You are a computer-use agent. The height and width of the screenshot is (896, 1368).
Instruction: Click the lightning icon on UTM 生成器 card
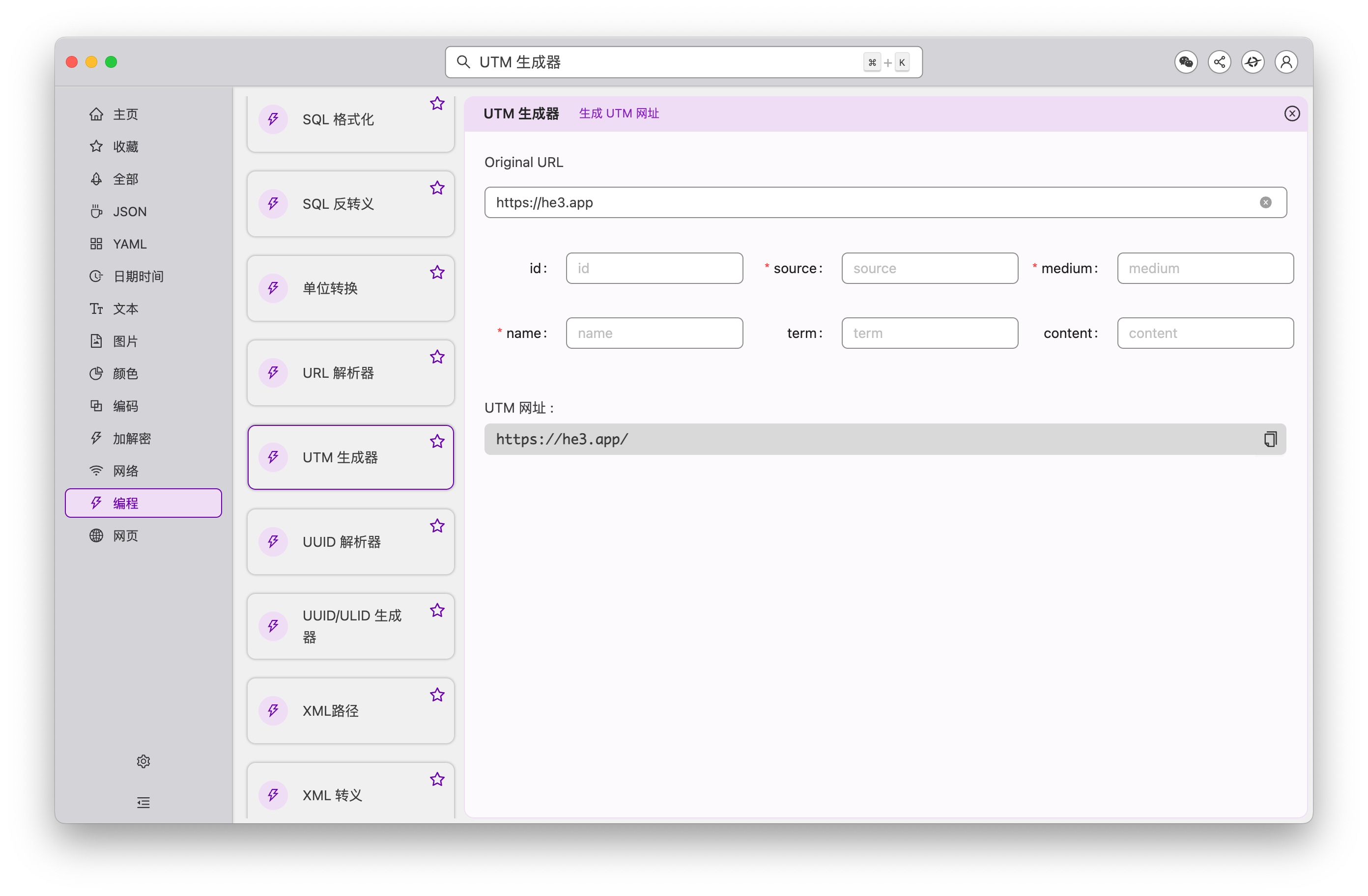click(273, 457)
